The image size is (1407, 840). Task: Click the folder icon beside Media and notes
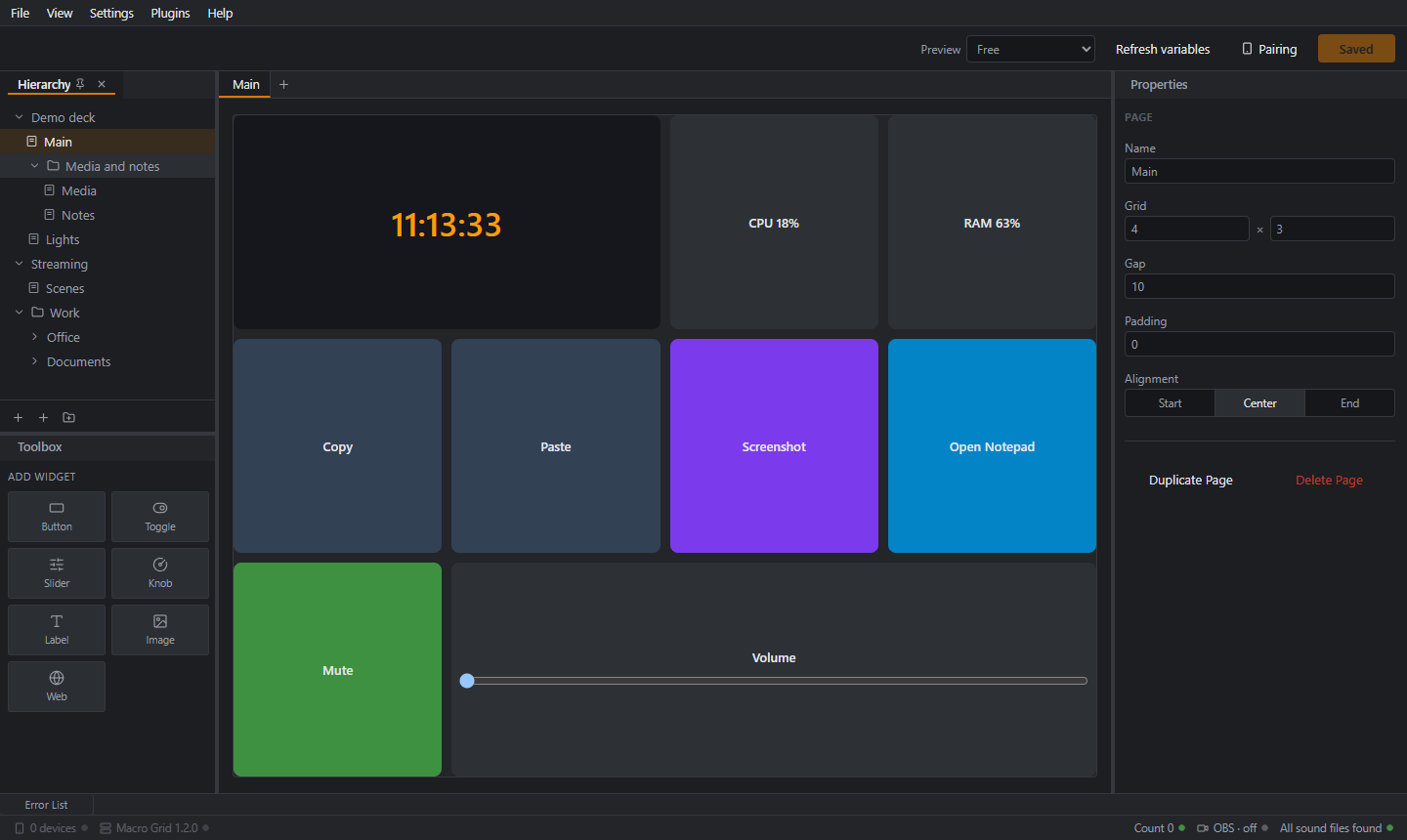point(54,166)
